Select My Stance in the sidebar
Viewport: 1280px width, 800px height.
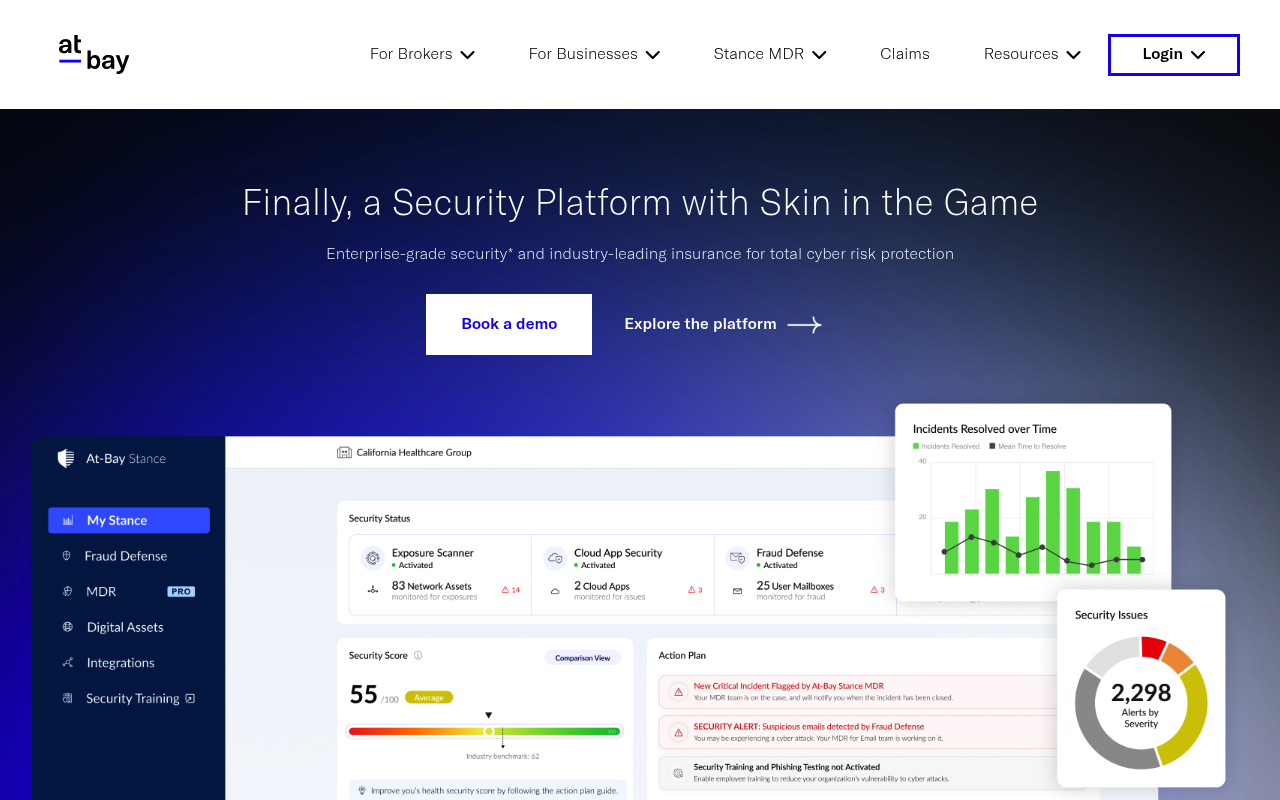[x=129, y=520]
